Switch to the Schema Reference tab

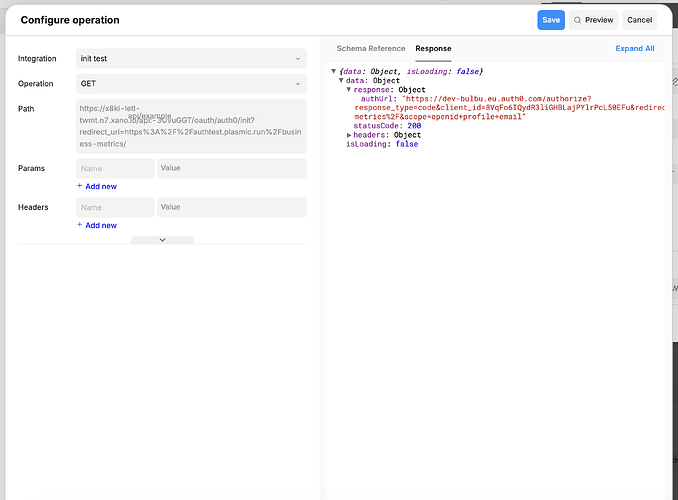[371, 48]
